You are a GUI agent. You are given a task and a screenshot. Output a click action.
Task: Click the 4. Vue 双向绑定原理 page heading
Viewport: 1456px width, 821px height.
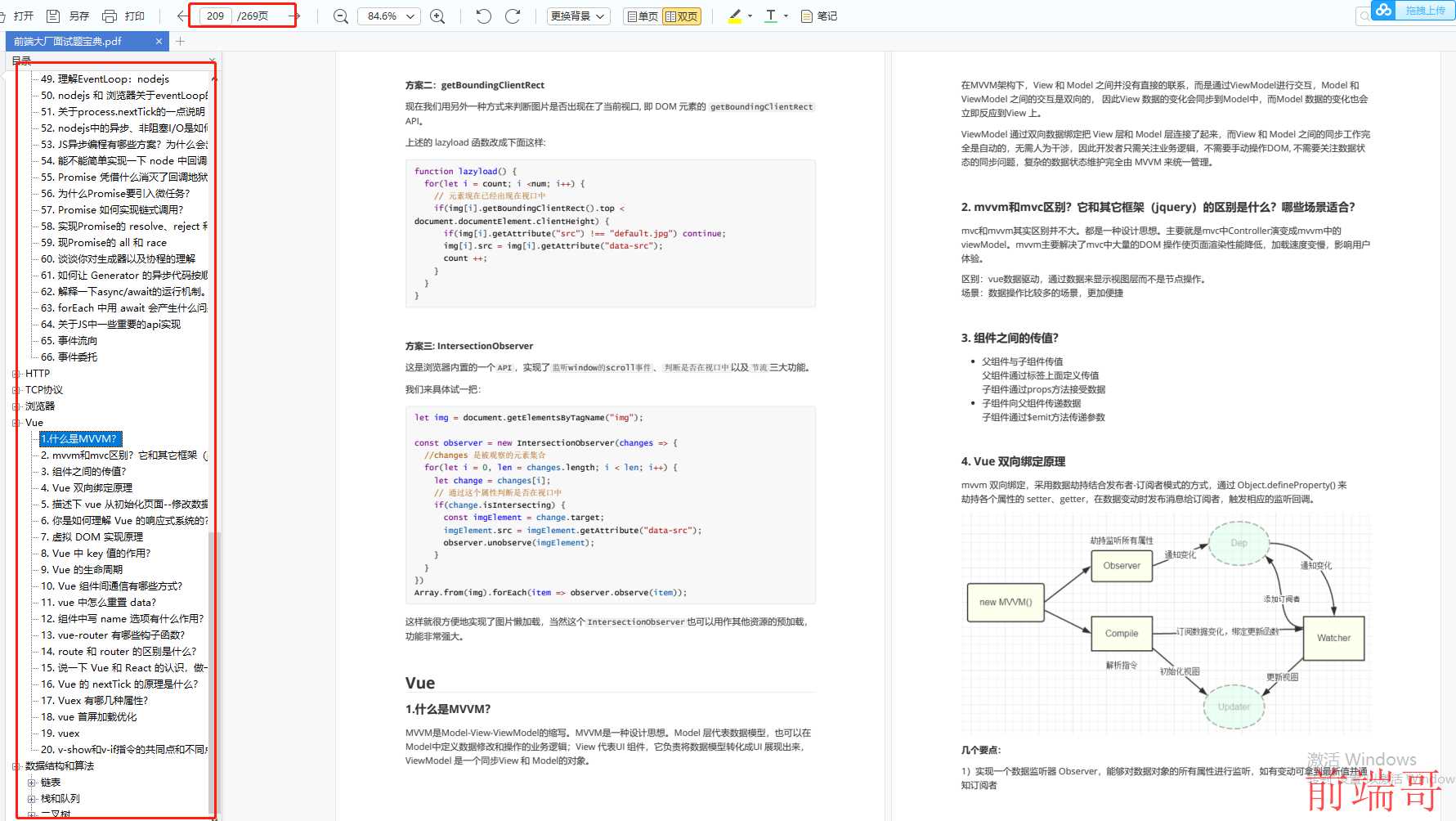pos(1013,461)
